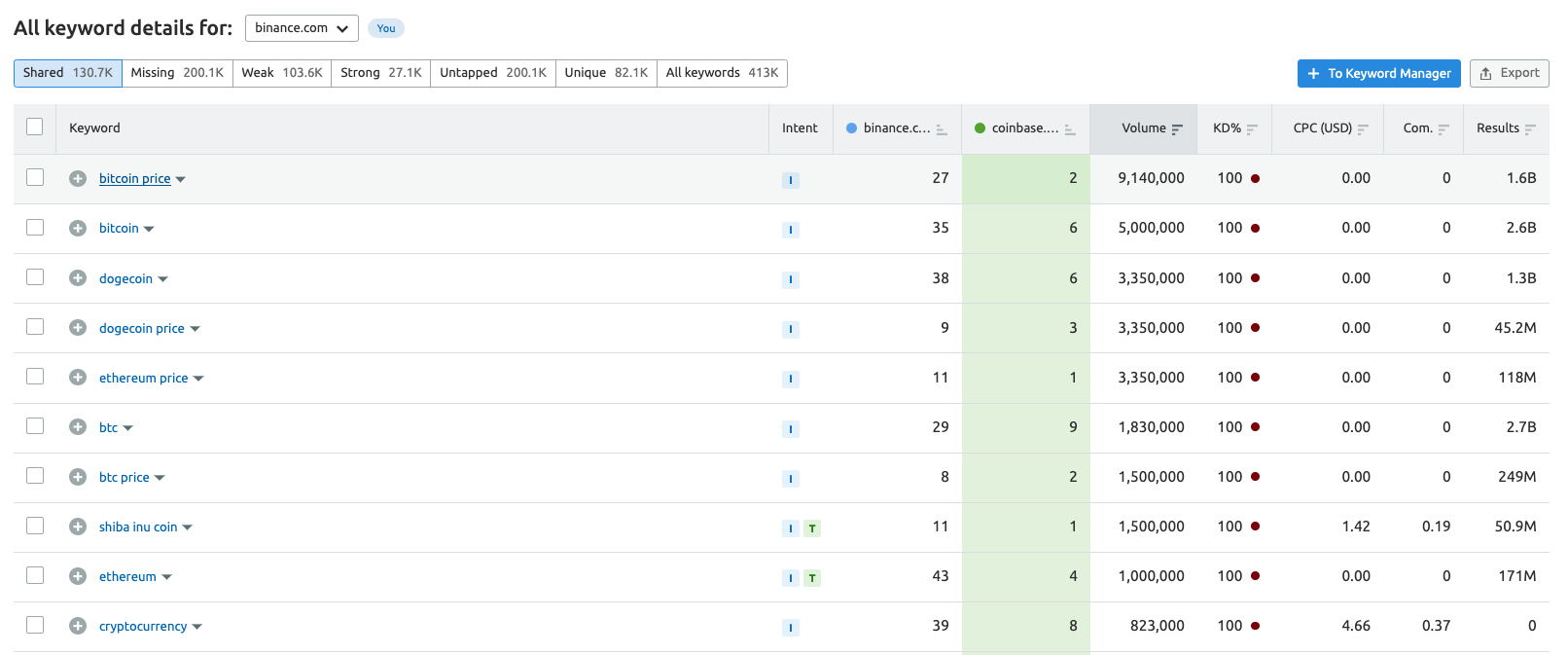The height and width of the screenshot is (655, 1568).
Task: Sort table by KD% column
Action: coord(1252,129)
